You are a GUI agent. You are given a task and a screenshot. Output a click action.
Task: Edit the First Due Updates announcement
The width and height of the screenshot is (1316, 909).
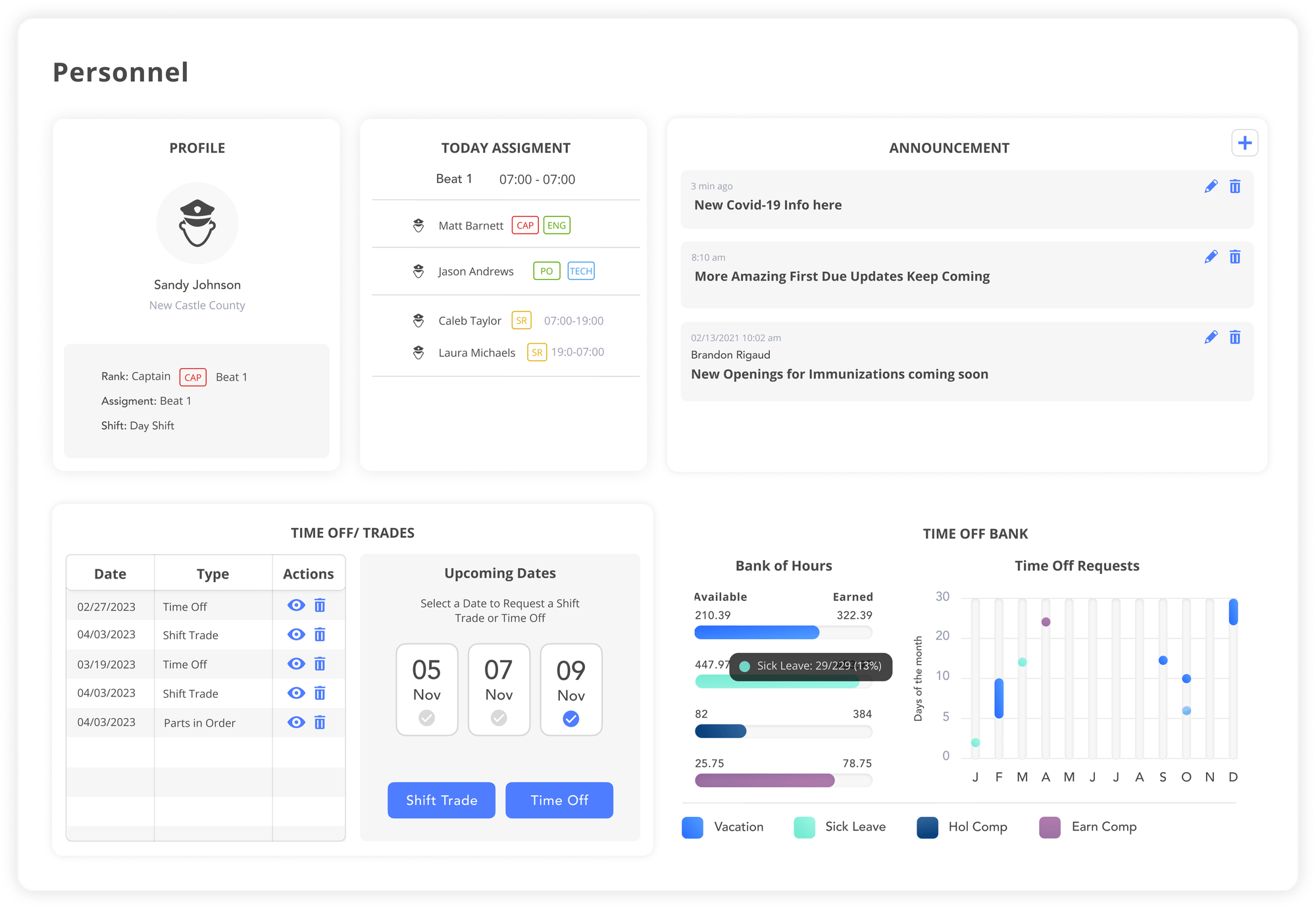point(1211,257)
